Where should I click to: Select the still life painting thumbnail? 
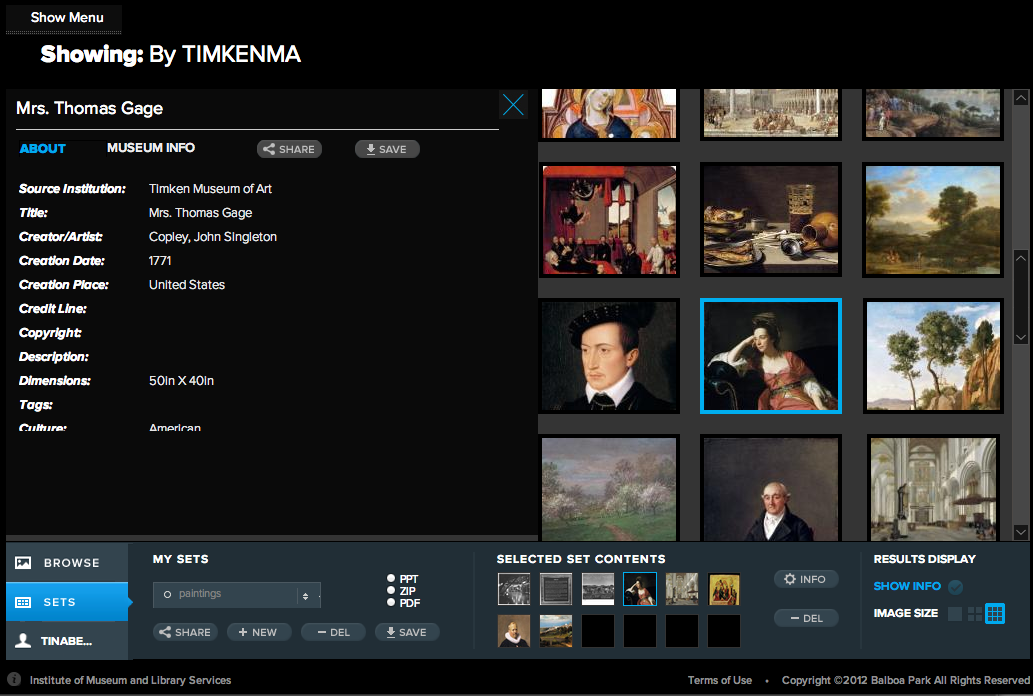(x=770, y=220)
